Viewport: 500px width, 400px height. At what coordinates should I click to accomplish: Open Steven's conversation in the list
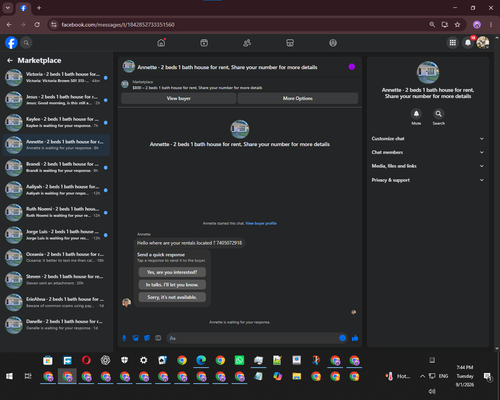click(56, 280)
